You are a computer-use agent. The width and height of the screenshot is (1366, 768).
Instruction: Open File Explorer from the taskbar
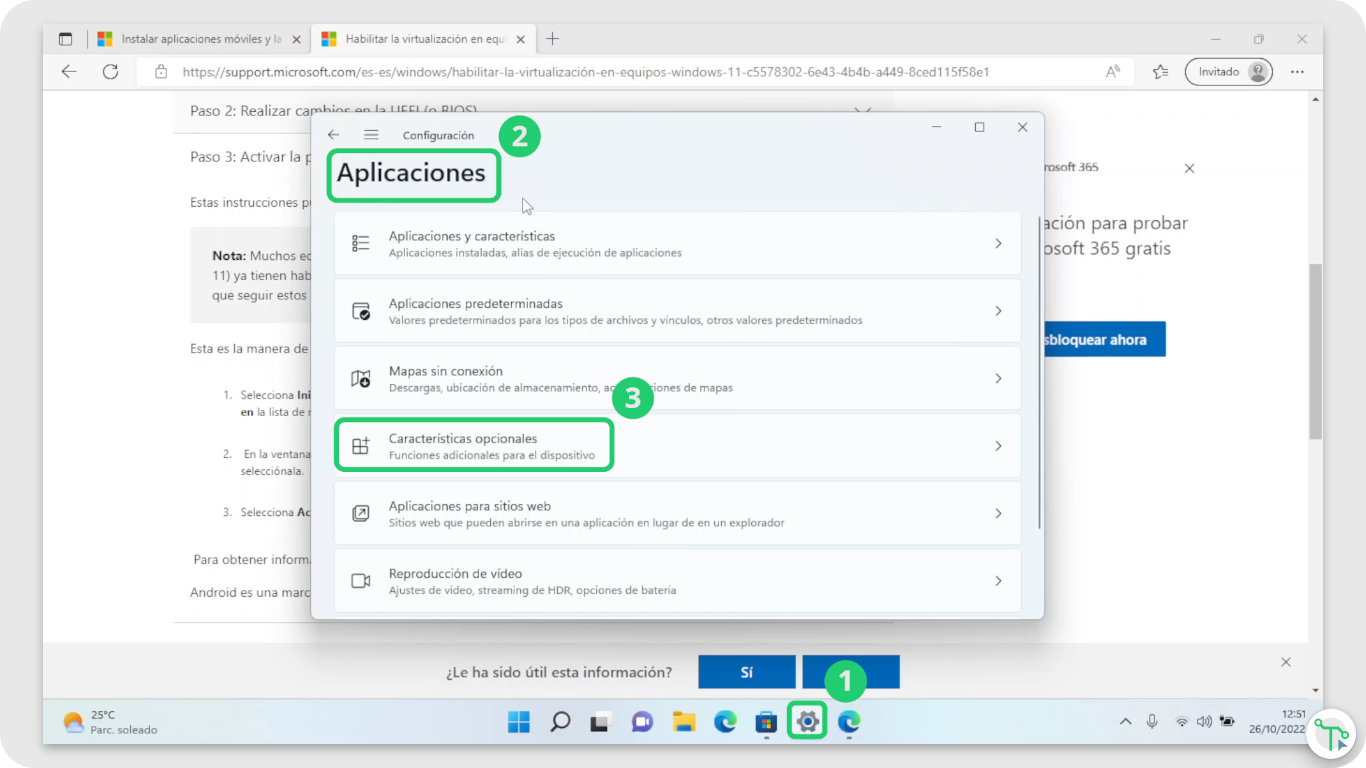(x=684, y=721)
